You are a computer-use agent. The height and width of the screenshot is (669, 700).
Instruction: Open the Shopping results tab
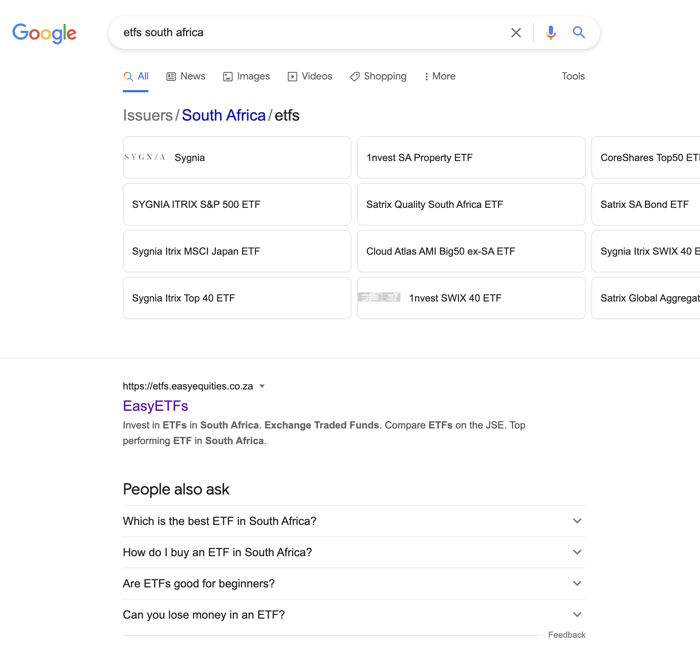pos(378,76)
